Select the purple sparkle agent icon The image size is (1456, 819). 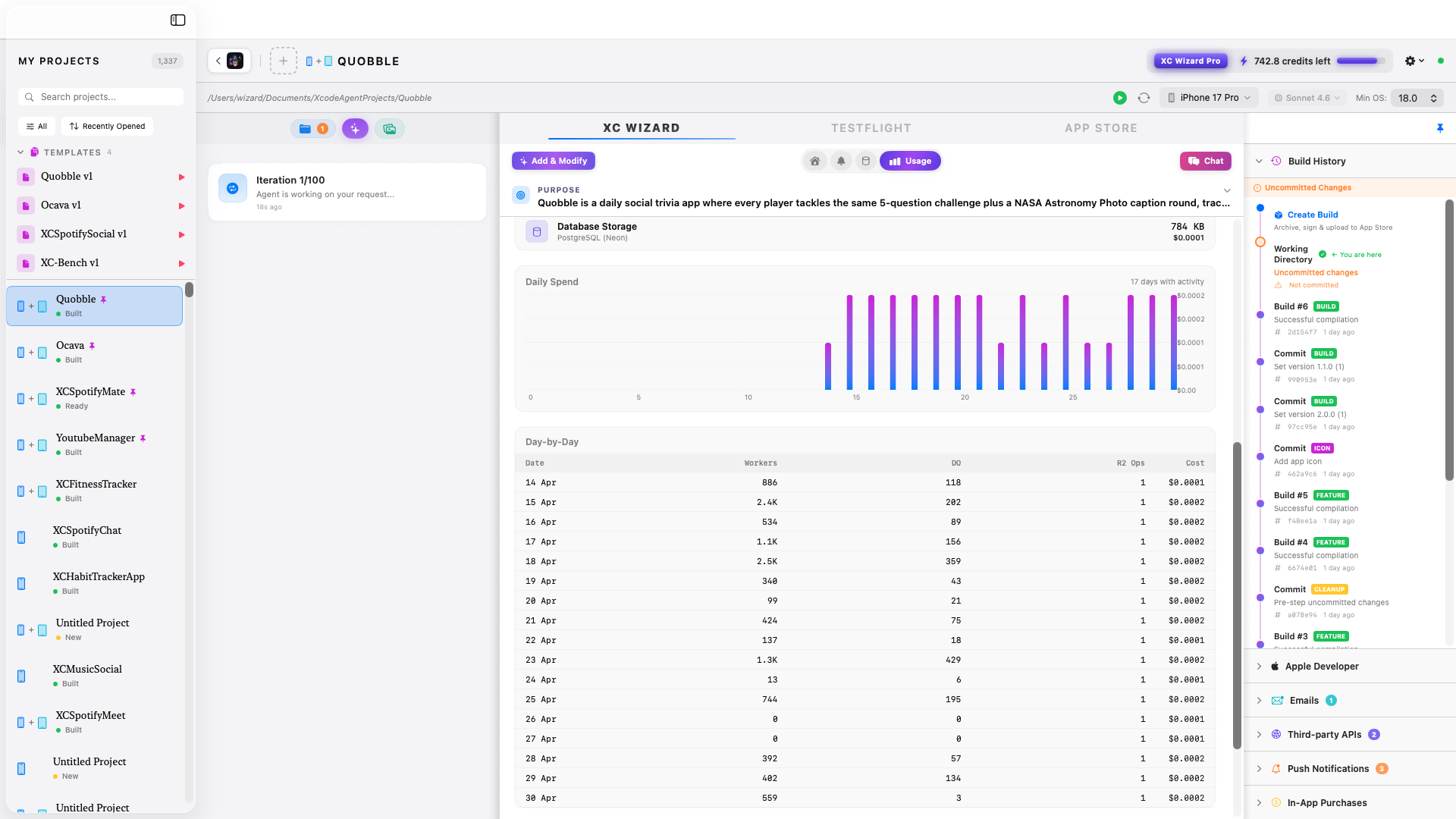(x=355, y=129)
